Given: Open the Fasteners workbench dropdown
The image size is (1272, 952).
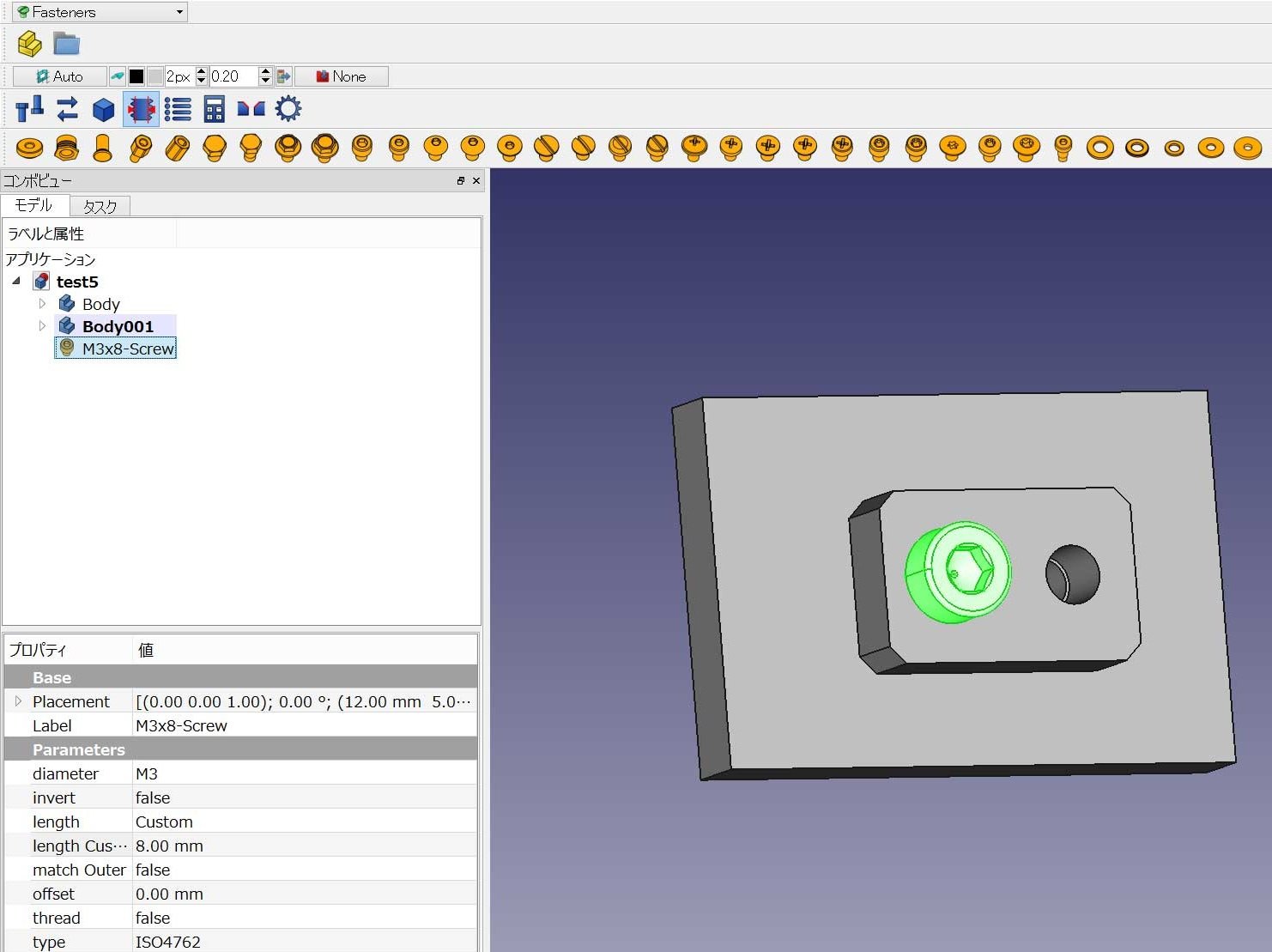Looking at the screenshot, I should 100,12.
